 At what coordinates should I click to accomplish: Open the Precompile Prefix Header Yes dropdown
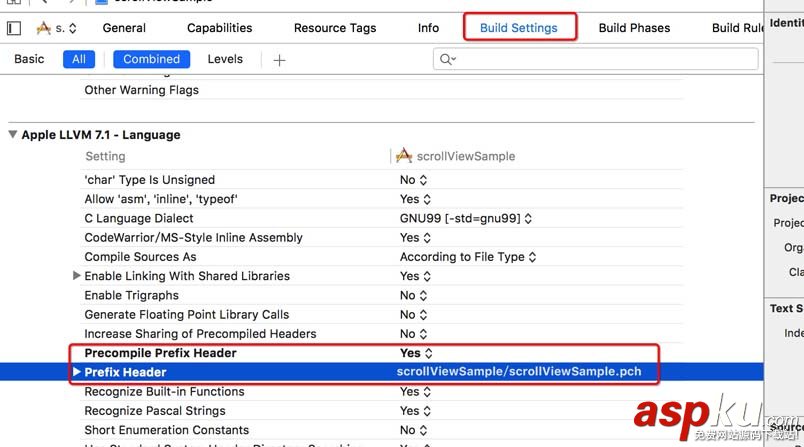[416, 353]
